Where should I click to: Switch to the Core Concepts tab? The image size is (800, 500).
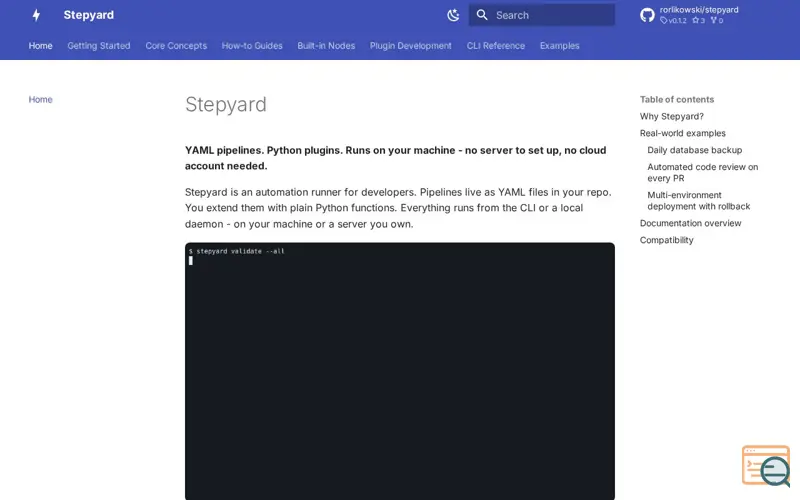[x=176, y=46]
